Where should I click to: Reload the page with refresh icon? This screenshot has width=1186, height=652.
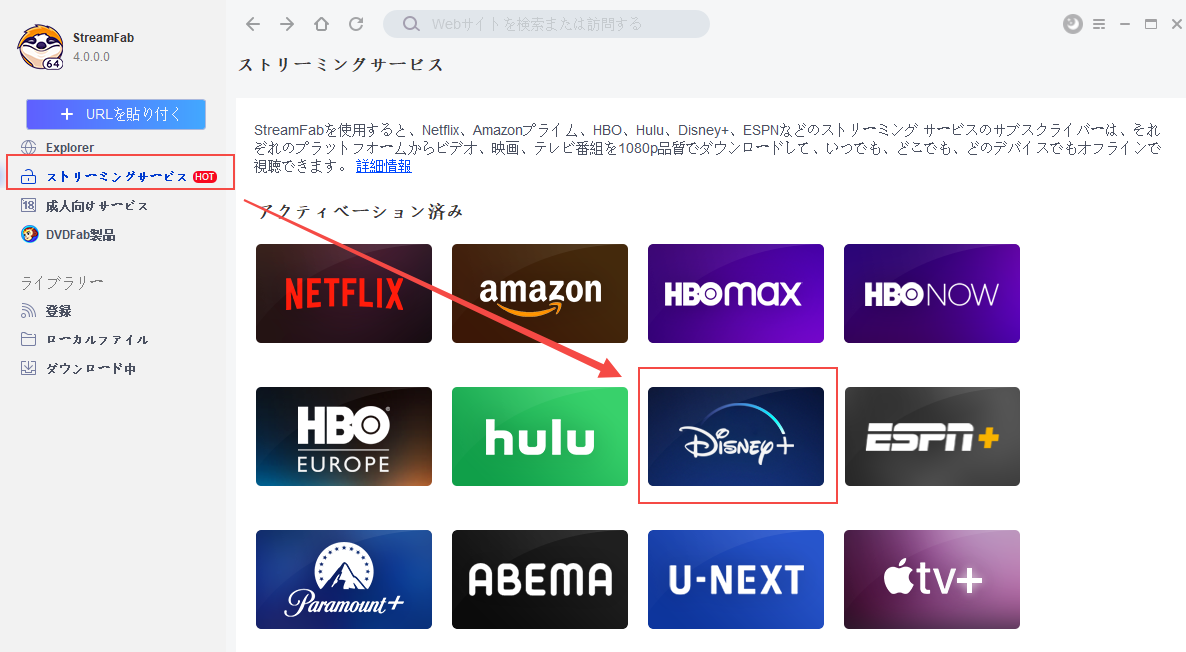click(x=356, y=24)
